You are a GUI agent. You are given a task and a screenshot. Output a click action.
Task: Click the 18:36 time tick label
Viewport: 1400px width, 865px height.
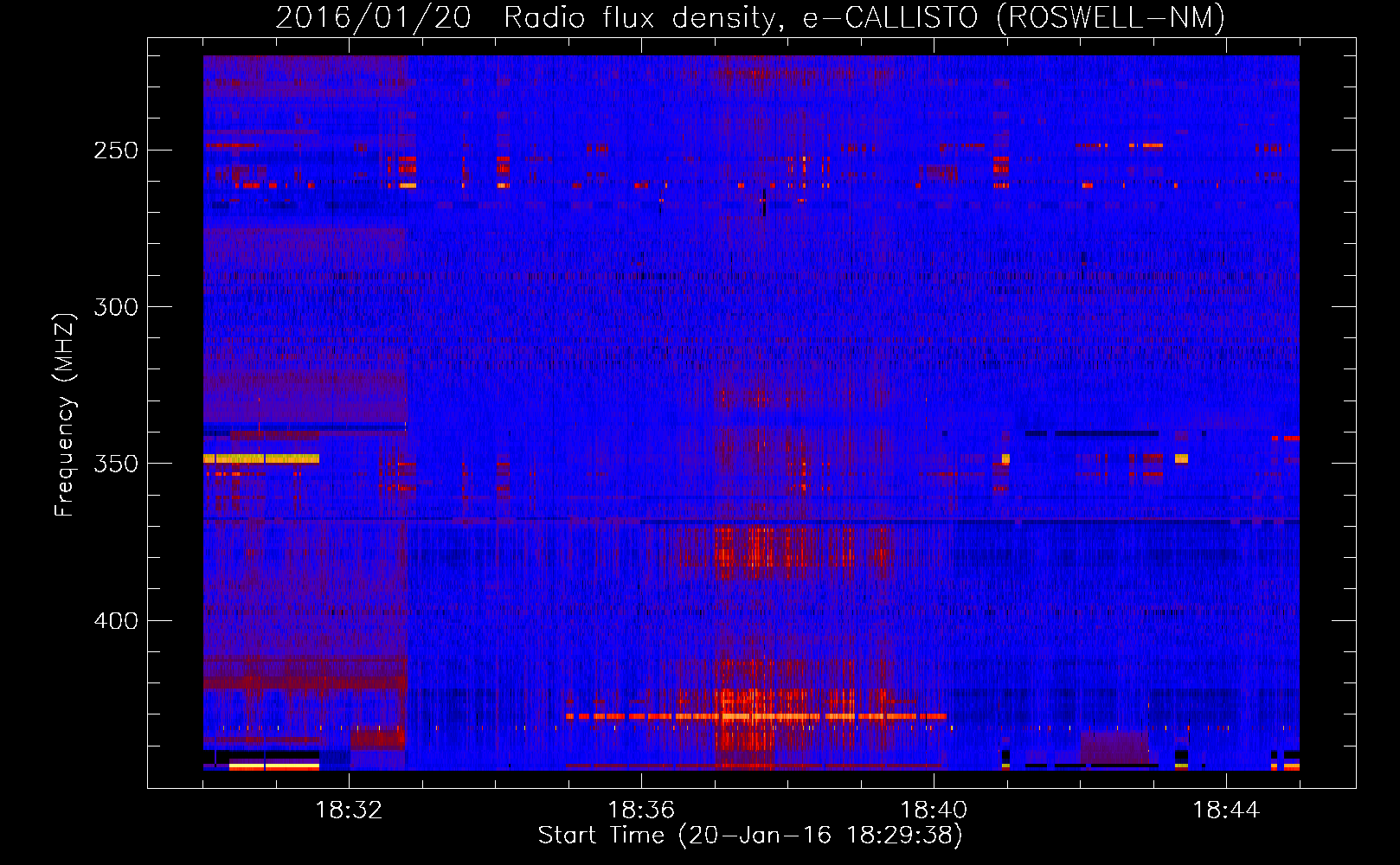pos(641,811)
